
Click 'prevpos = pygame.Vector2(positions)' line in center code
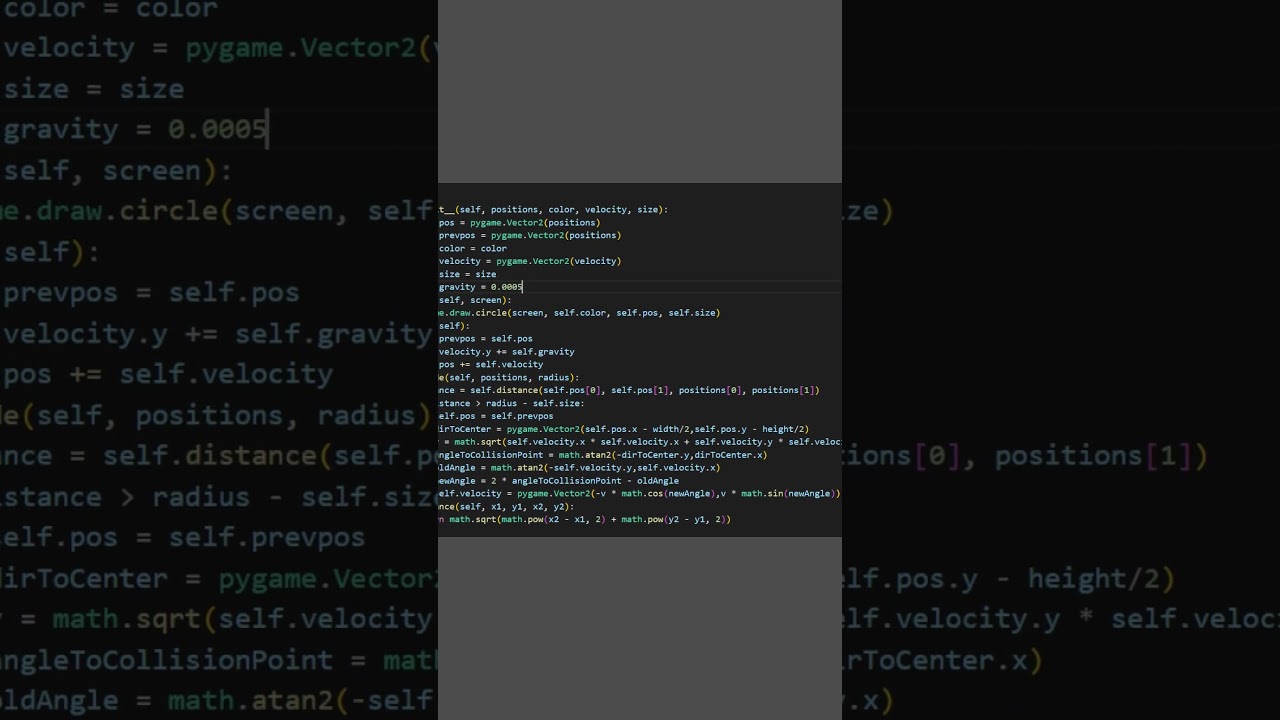pyautogui.click(x=530, y=236)
